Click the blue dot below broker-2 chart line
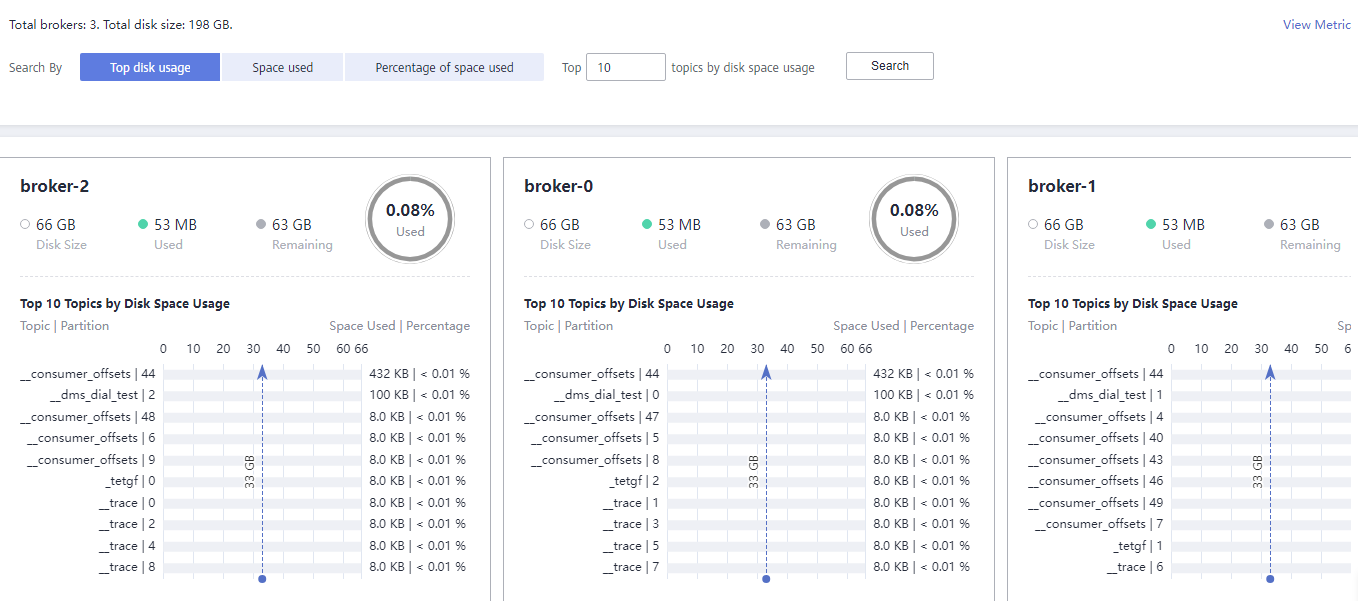Screen dimensions: 1358x601 tap(262, 579)
